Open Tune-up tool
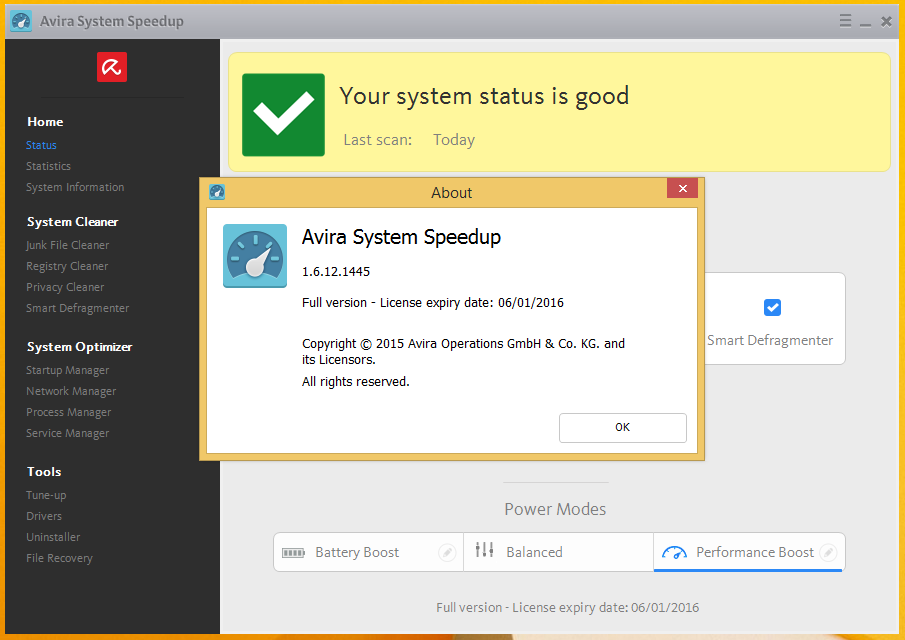The height and width of the screenshot is (640, 905). pyautogui.click(x=46, y=495)
